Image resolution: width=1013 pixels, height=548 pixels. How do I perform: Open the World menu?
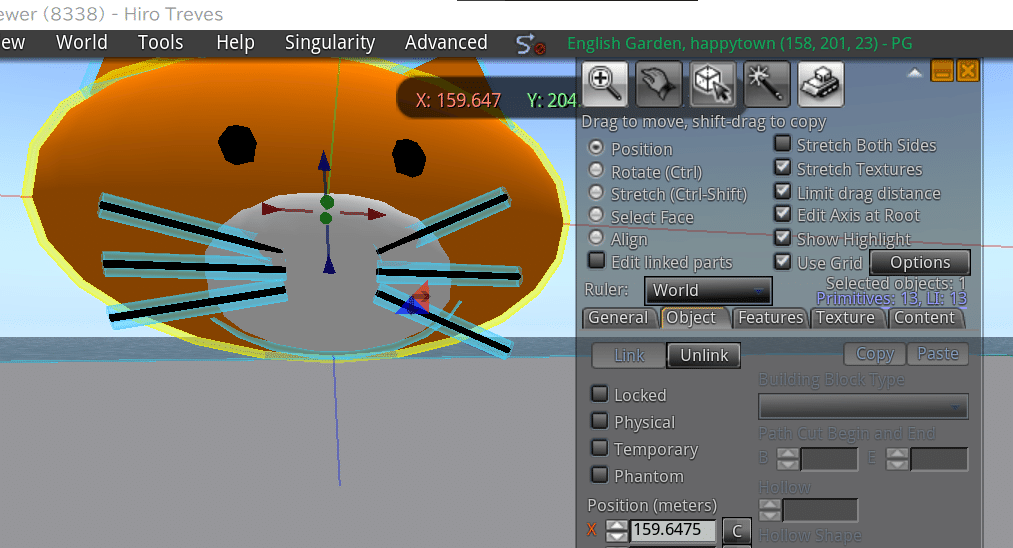tap(81, 43)
